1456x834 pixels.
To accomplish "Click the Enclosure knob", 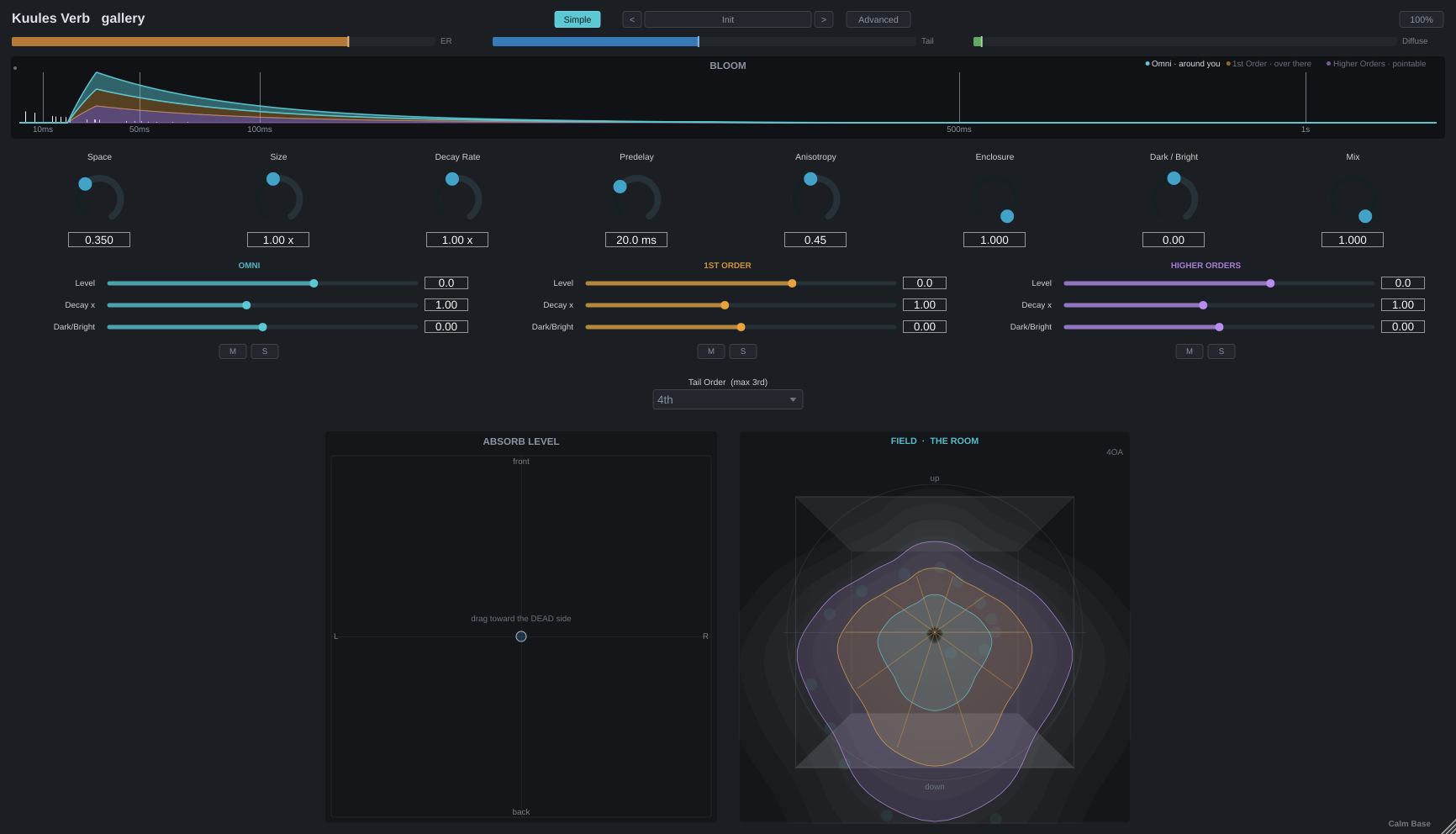I will tap(994, 198).
